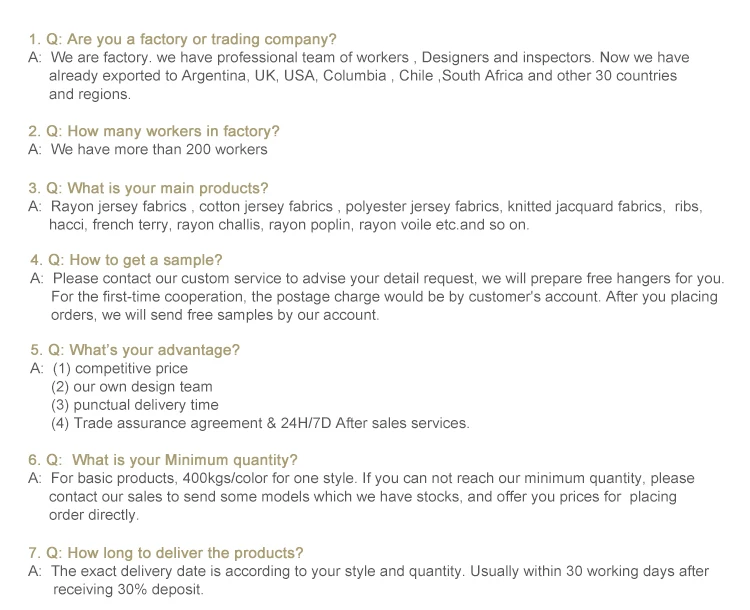Select the question about number of workers

pyautogui.click(x=154, y=131)
